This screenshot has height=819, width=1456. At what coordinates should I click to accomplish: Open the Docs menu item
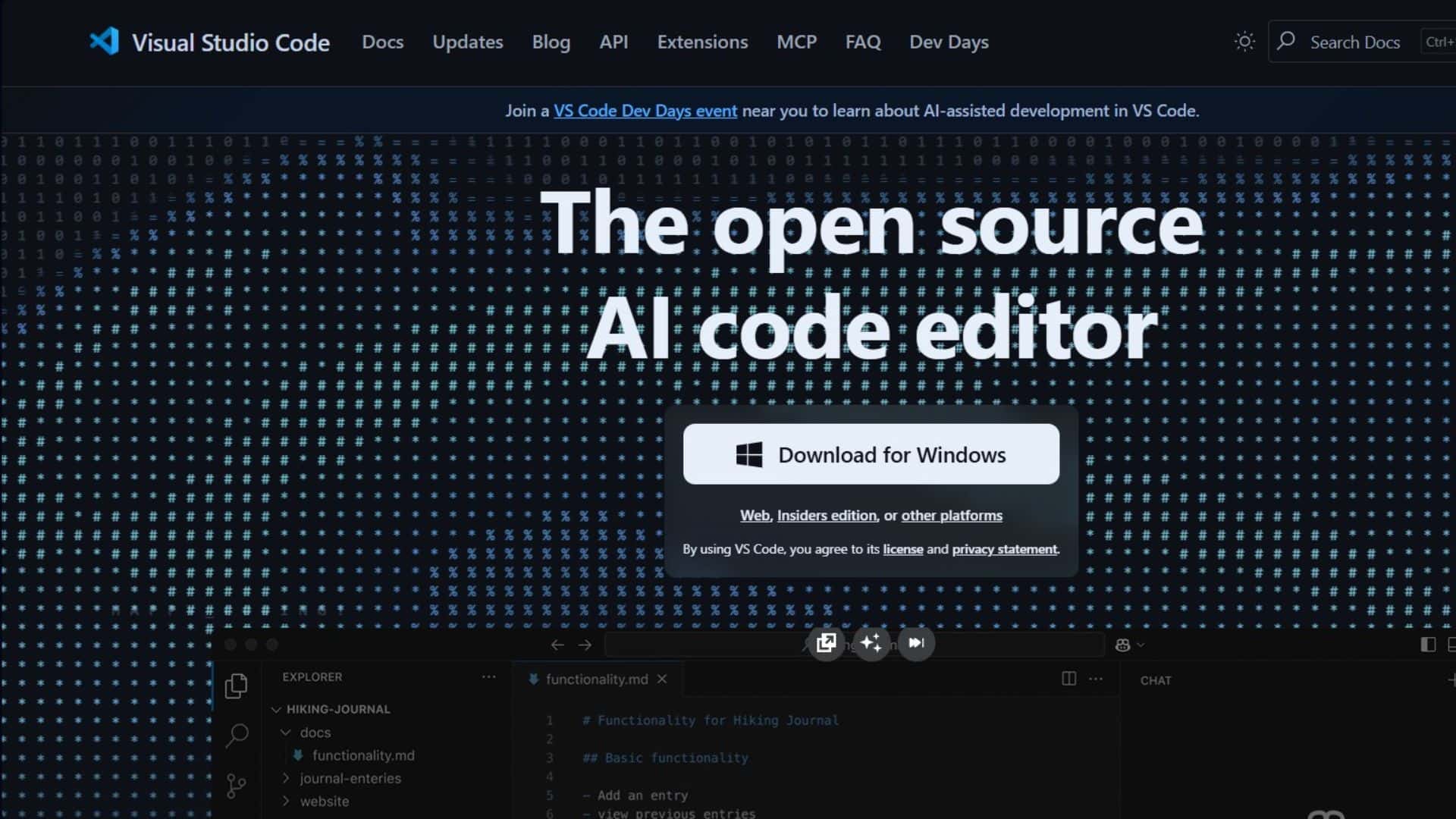(383, 42)
